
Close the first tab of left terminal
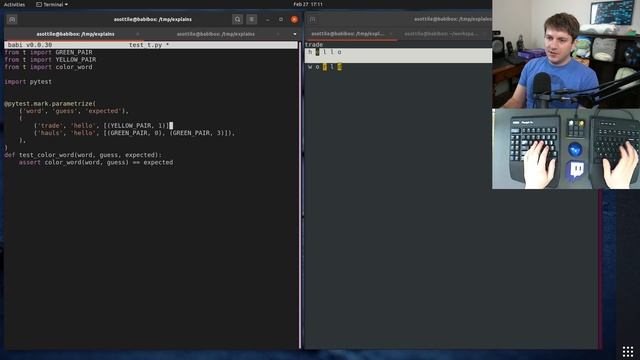138,34
